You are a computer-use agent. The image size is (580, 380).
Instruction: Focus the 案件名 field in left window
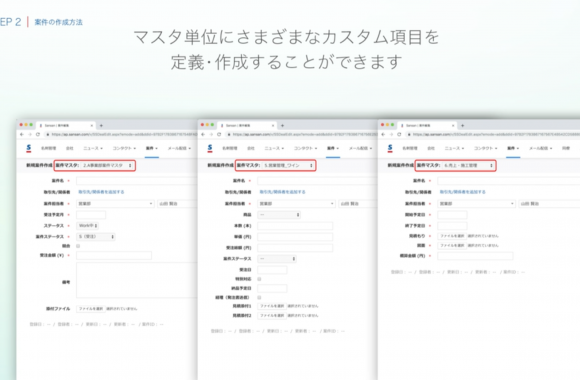[137, 181]
